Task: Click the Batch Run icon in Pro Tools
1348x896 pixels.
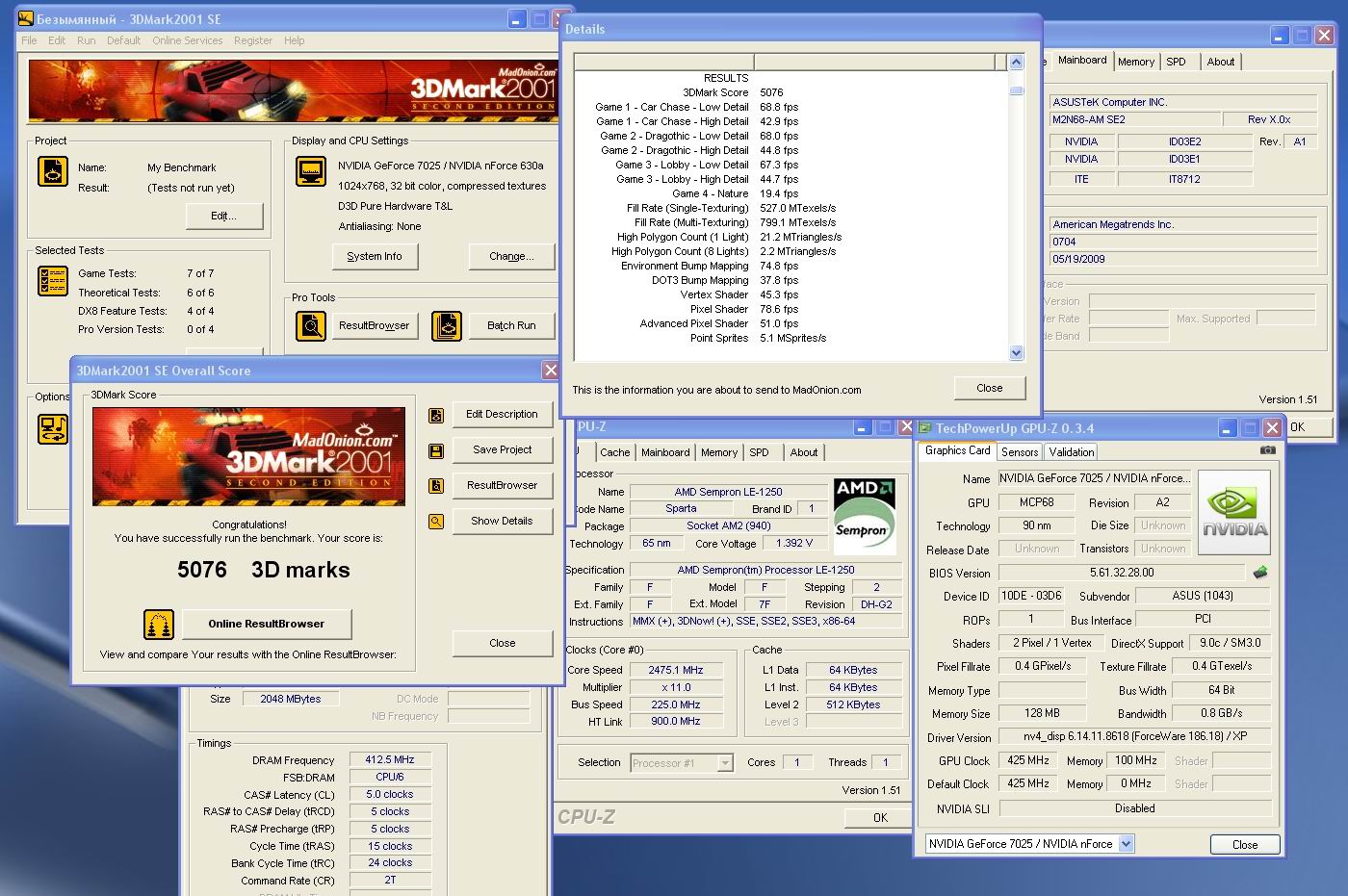Action: pyautogui.click(x=446, y=326)
